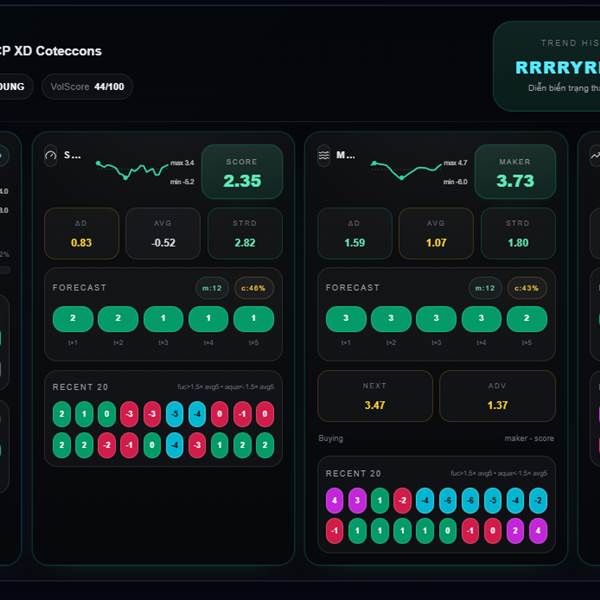Select the t+2 pill in the Score forecast
Image resolution: width=600 pixels, height=600 pixels.
click(x=118, y=318)
